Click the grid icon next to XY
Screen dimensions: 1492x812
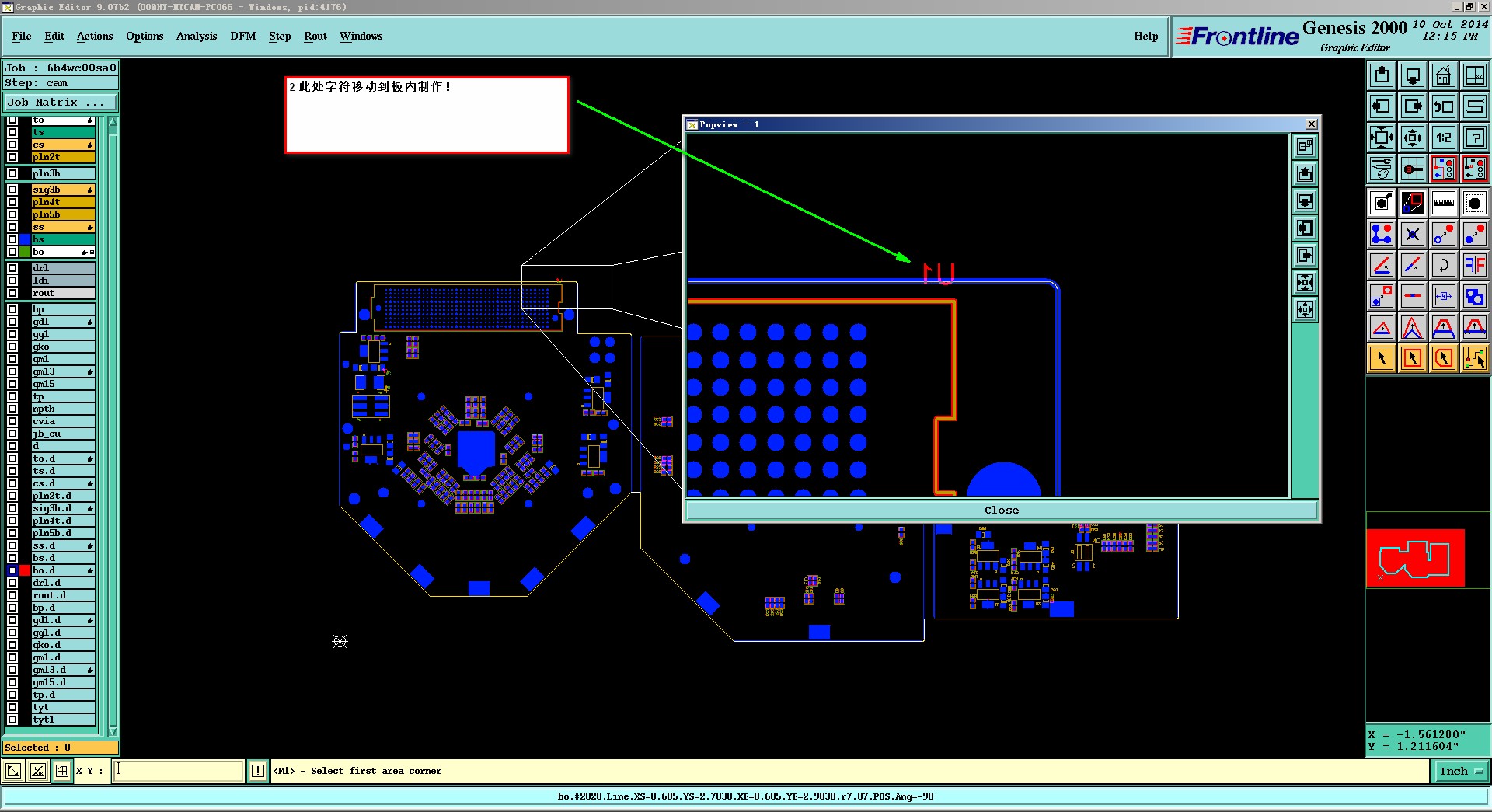click(62, 772)
